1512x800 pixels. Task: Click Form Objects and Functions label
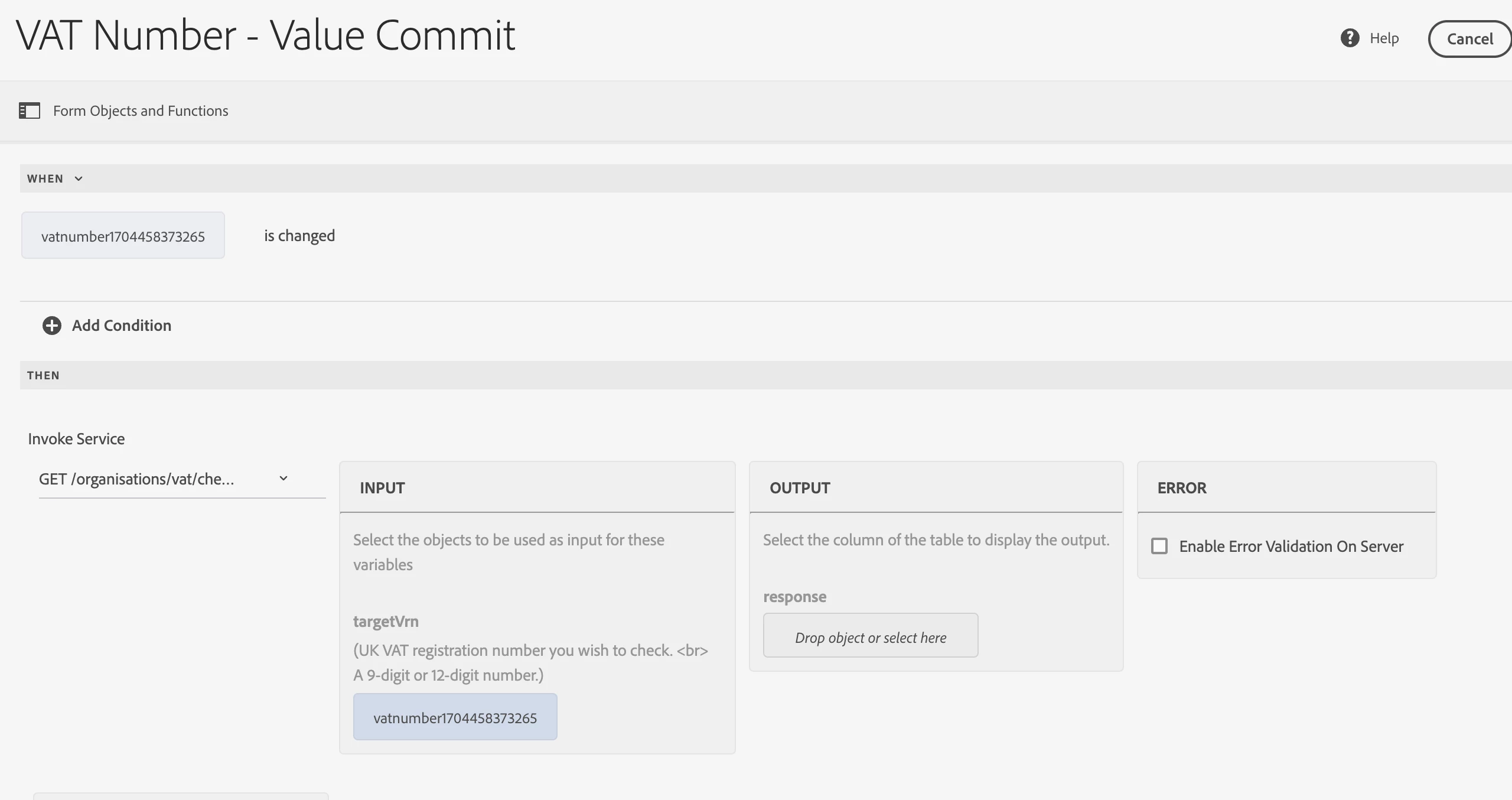(141, 111)
